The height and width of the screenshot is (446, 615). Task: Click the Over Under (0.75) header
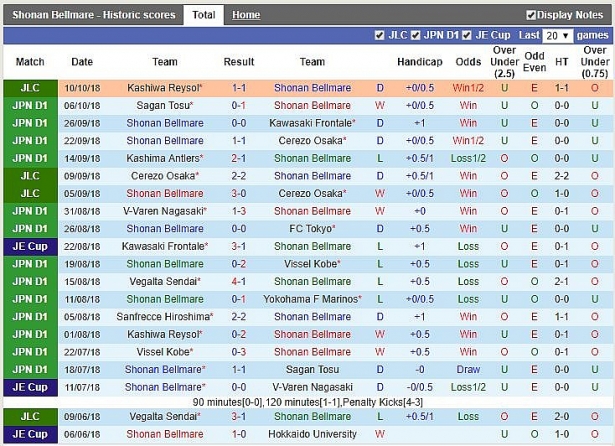tap(595, 62)
